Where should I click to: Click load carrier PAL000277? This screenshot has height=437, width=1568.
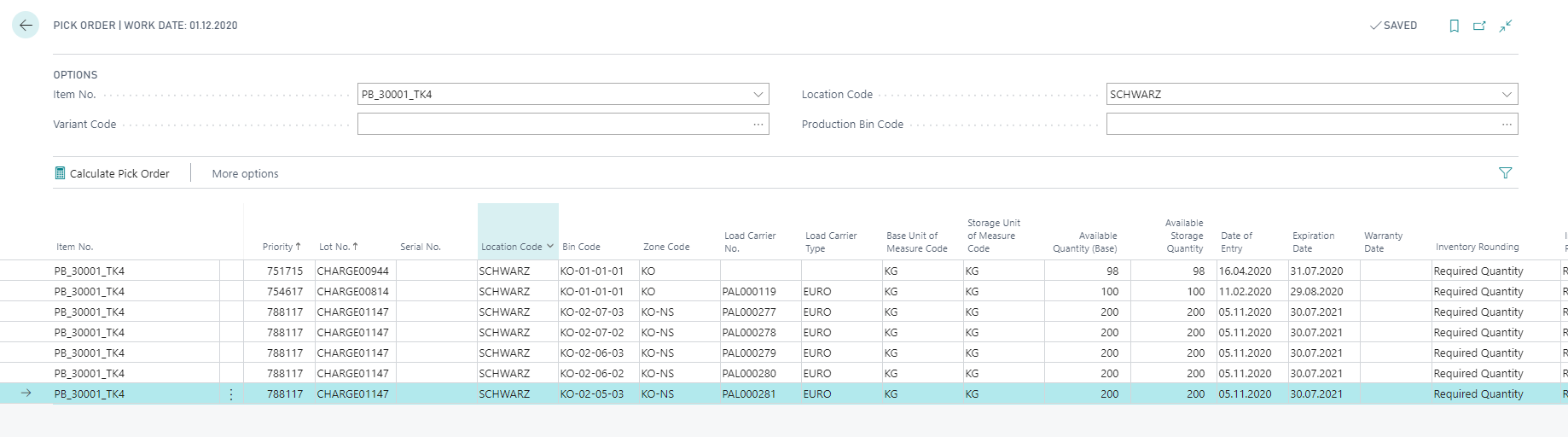point(749,312)
